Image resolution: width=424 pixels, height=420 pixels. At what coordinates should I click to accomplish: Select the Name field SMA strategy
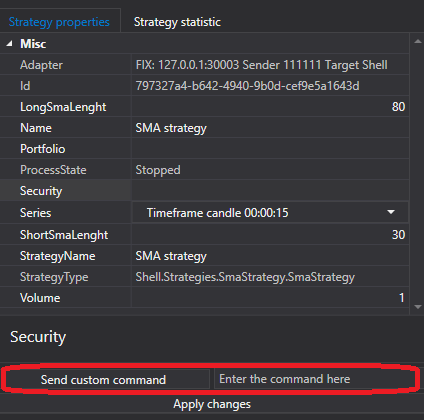pos(270,128)
